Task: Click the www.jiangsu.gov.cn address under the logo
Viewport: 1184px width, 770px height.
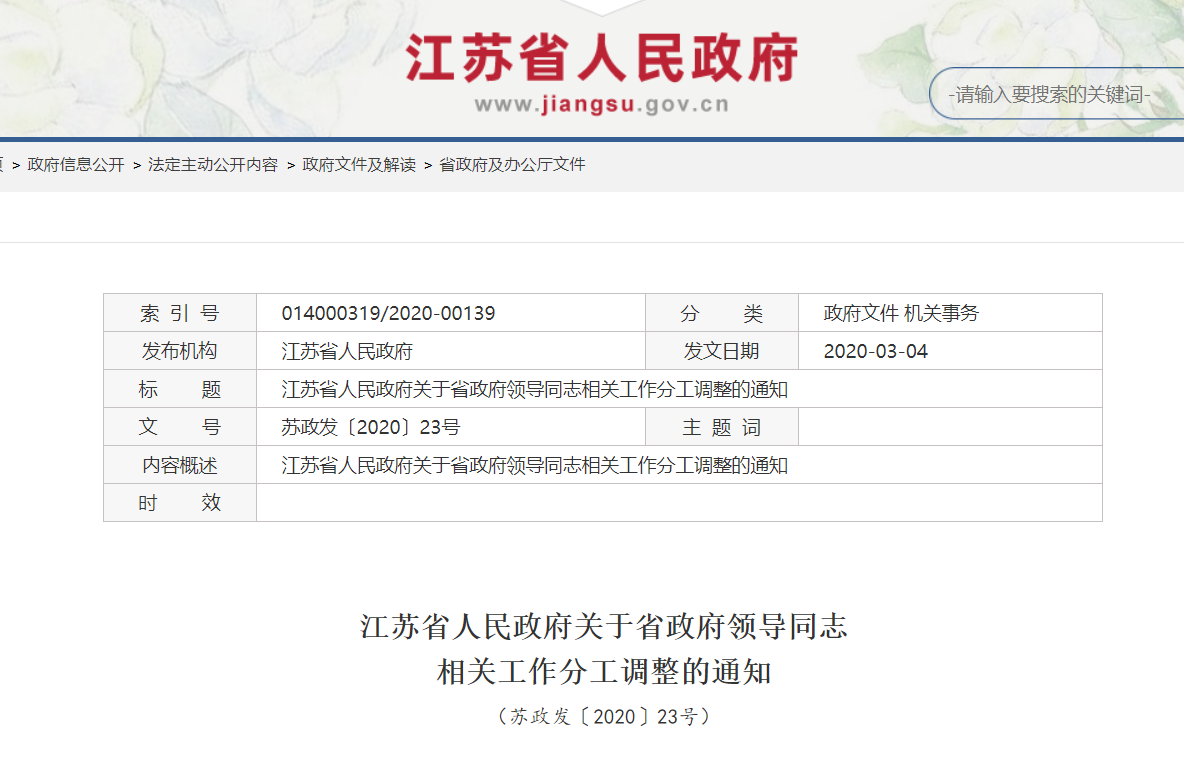Action: pos(601,105)
